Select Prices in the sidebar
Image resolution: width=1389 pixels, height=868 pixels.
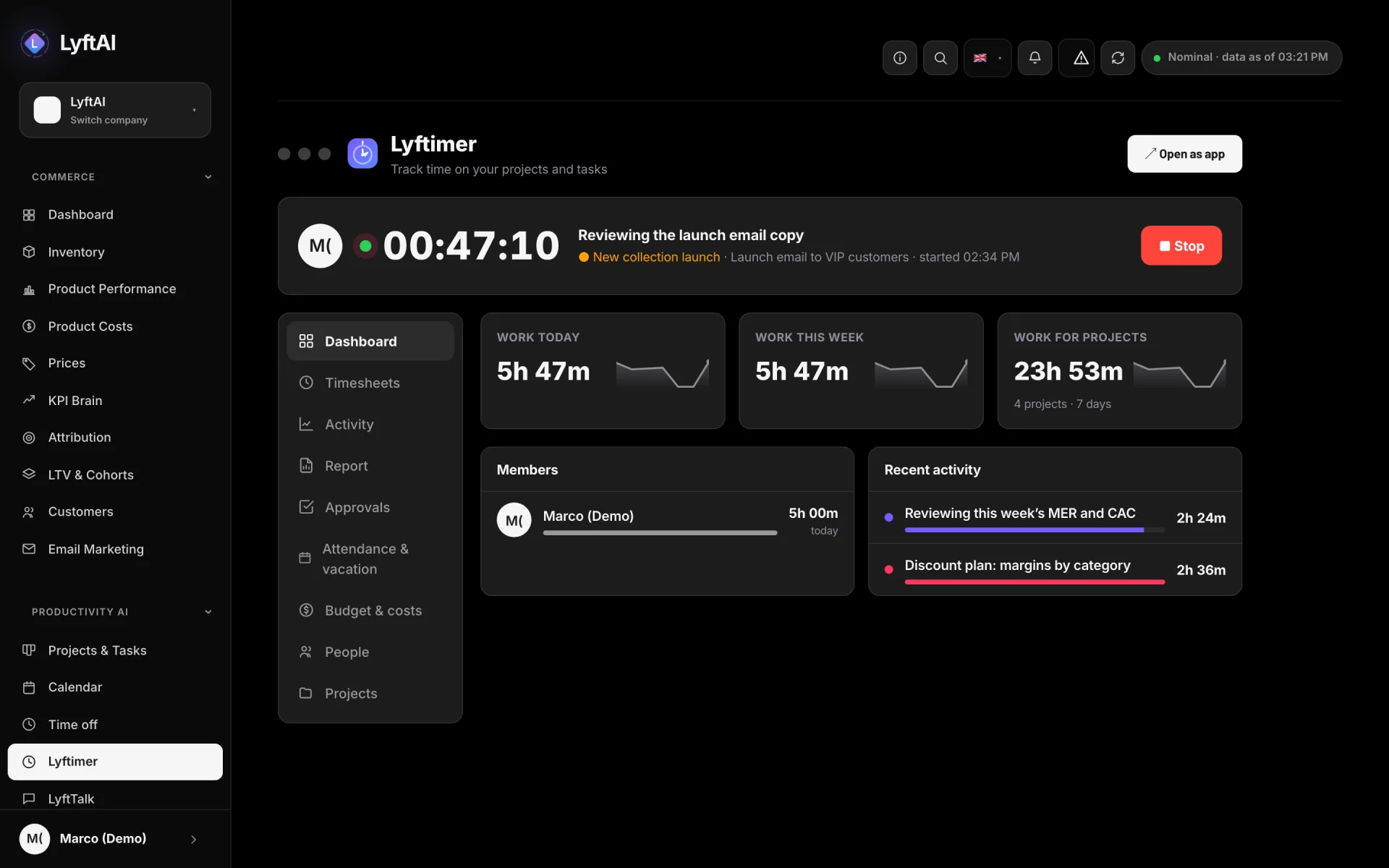[x=115, y=363]
